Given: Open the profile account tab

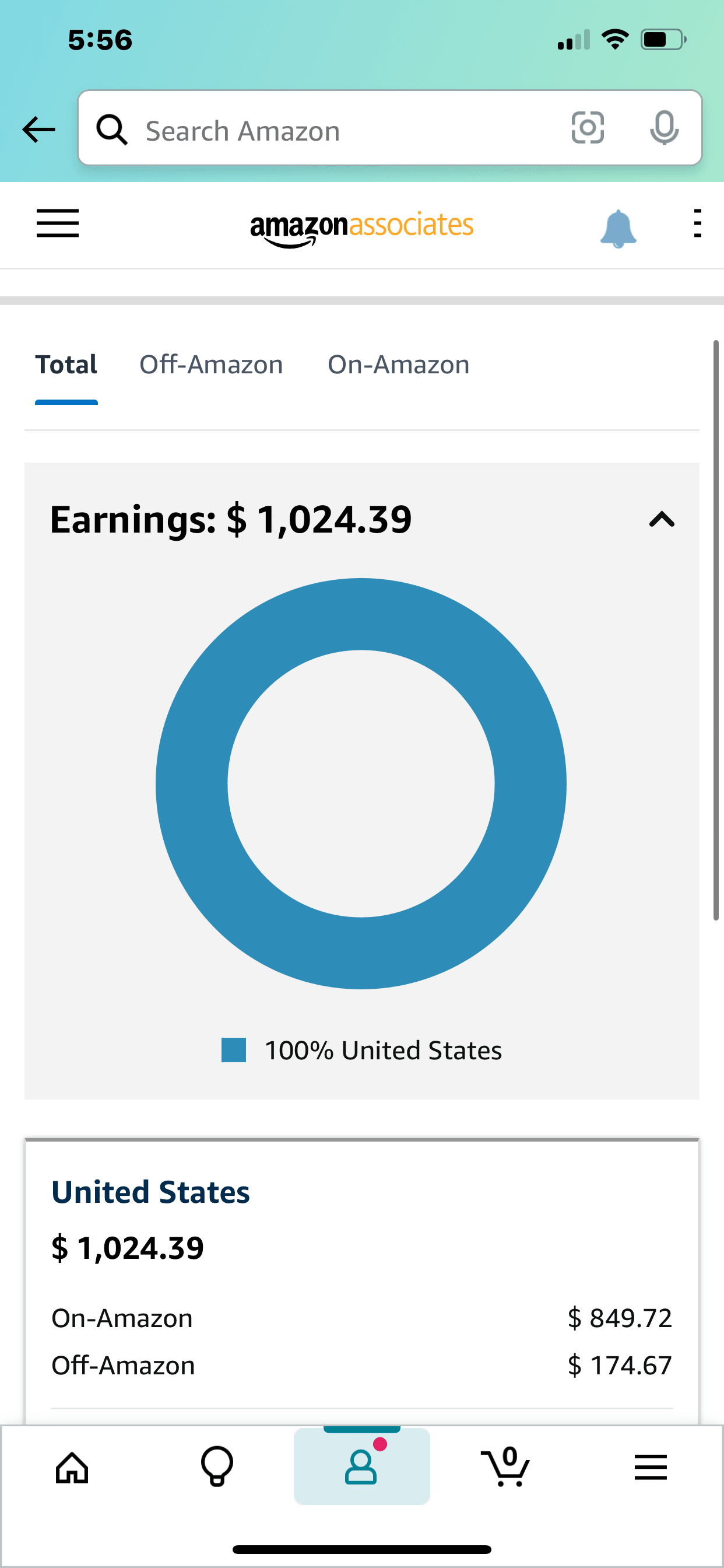Looking at the screenshot, I should click(x=362, y=1466).
